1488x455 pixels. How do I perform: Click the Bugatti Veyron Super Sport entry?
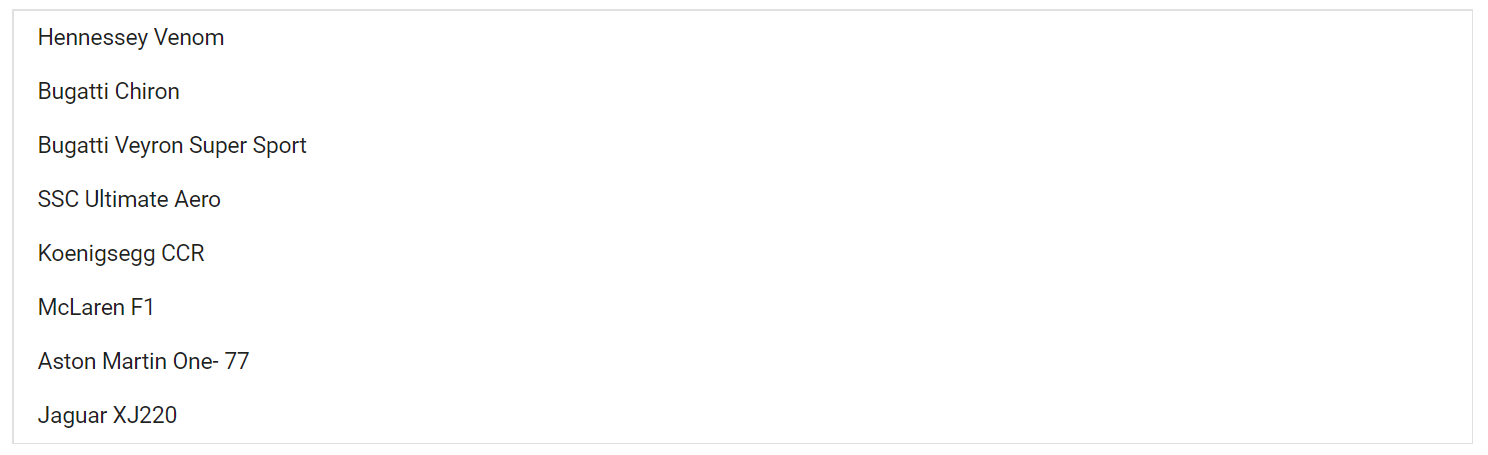[x=742, y=146]
